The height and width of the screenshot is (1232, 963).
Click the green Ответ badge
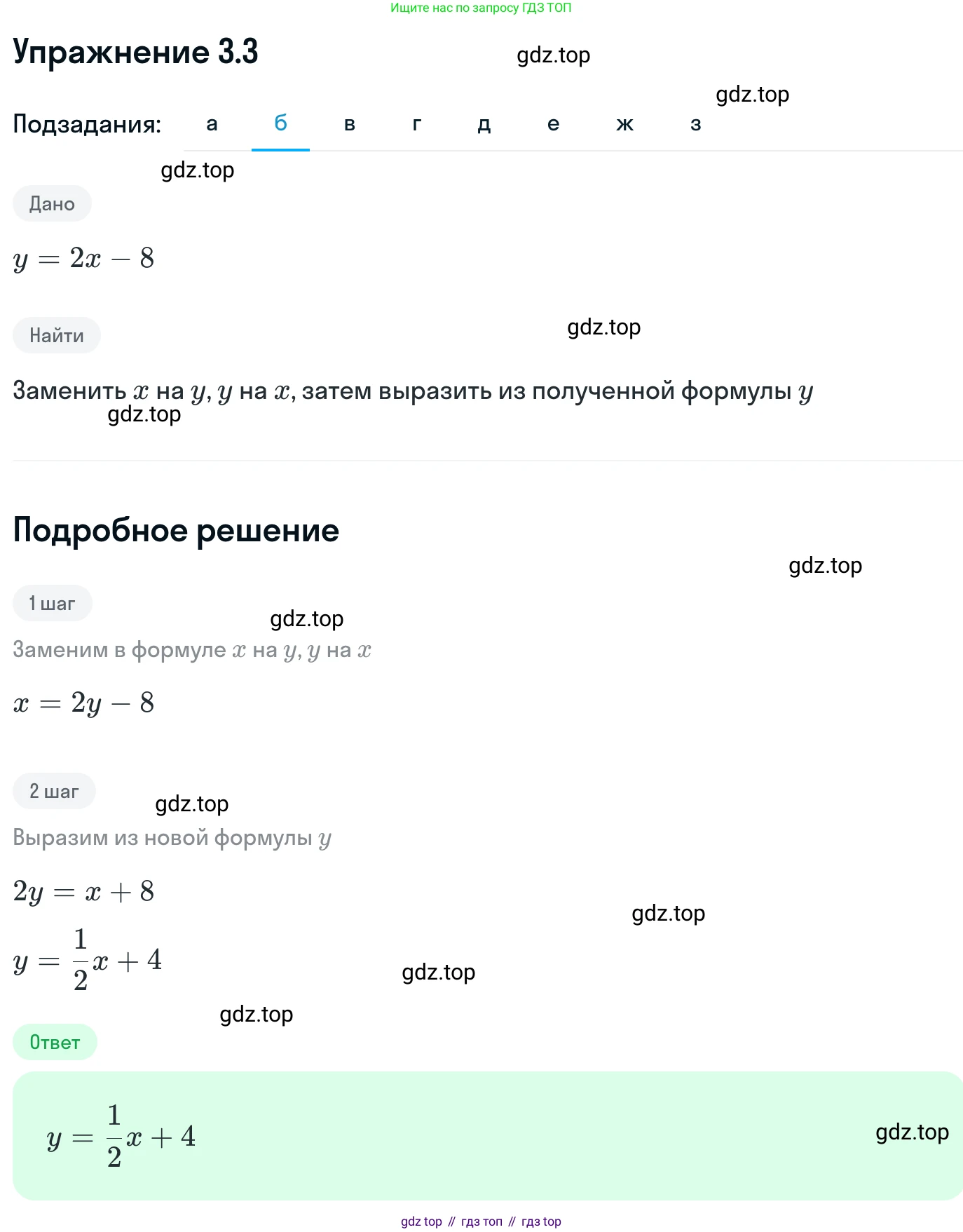pyautogui.click(x=55, y=1042)
